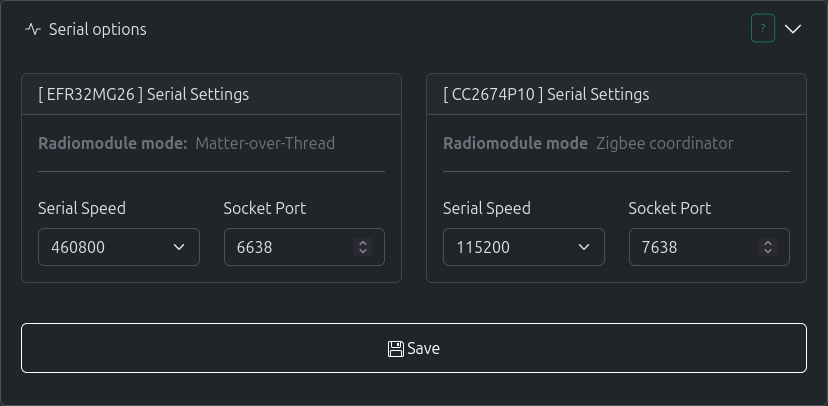Click the stepper arrows on port 6638

click(363, 247)
